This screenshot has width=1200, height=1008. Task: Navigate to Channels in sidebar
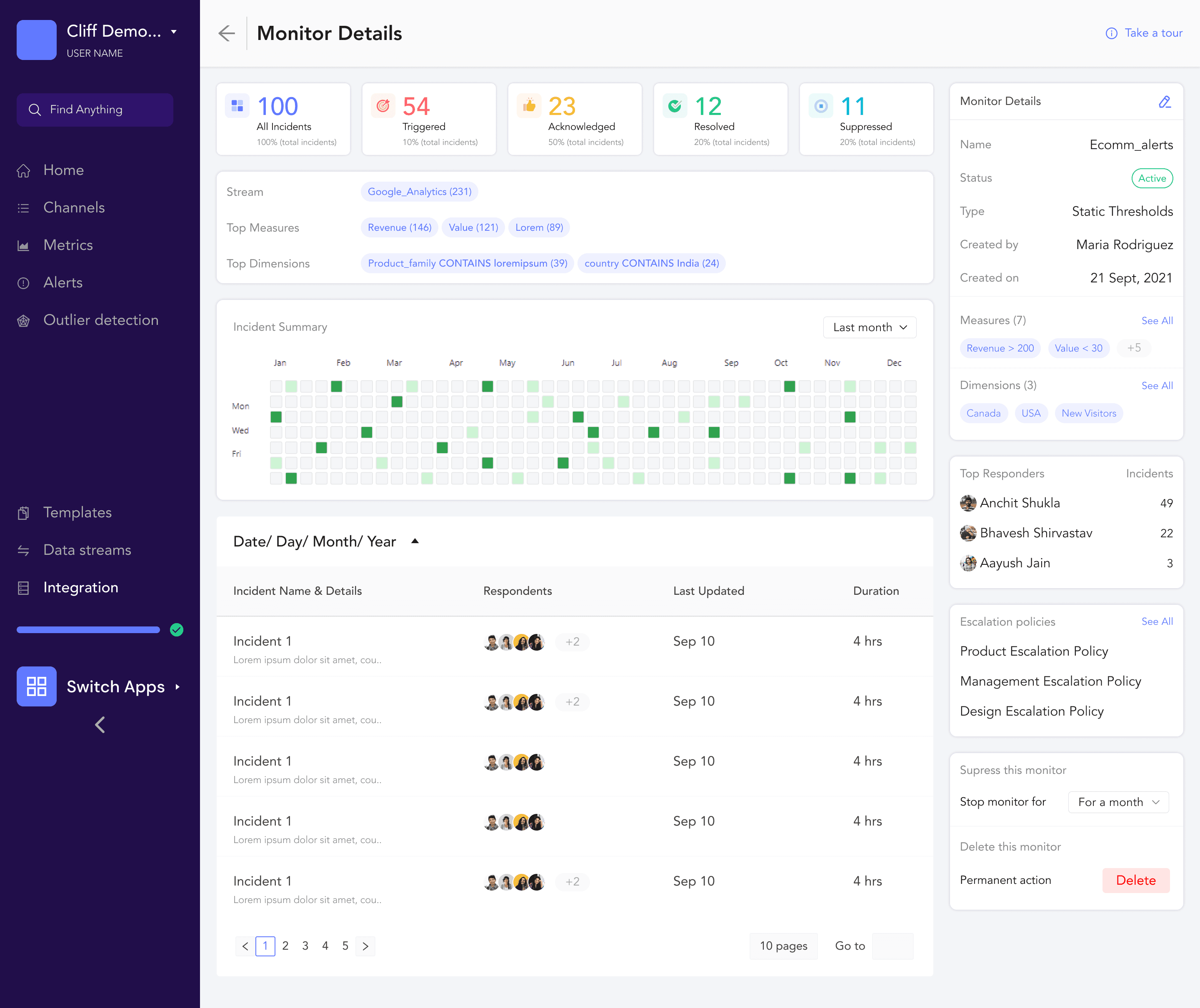74,207
